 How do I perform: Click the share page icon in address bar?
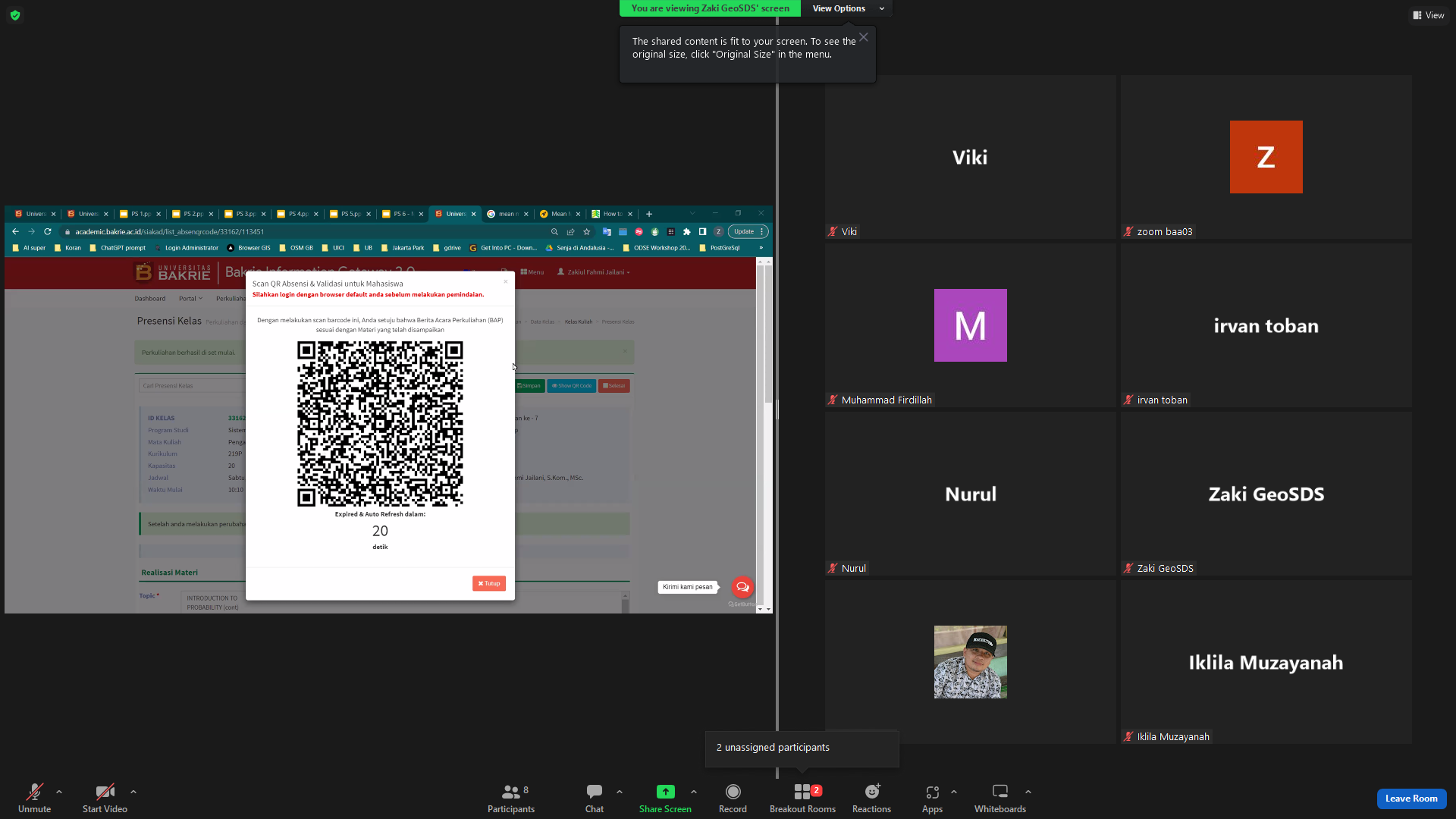(x=570, y=232)
